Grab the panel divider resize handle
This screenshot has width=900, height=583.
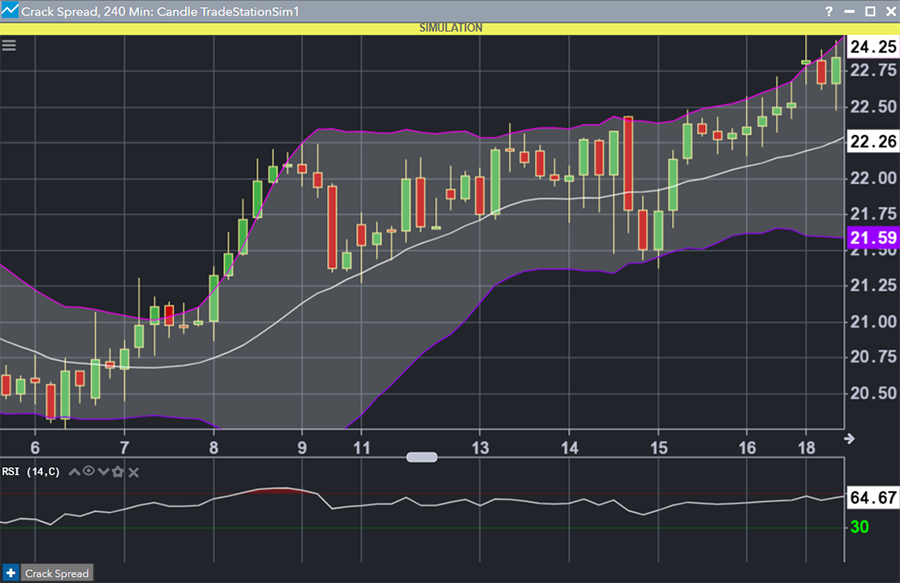coord(422,457)
